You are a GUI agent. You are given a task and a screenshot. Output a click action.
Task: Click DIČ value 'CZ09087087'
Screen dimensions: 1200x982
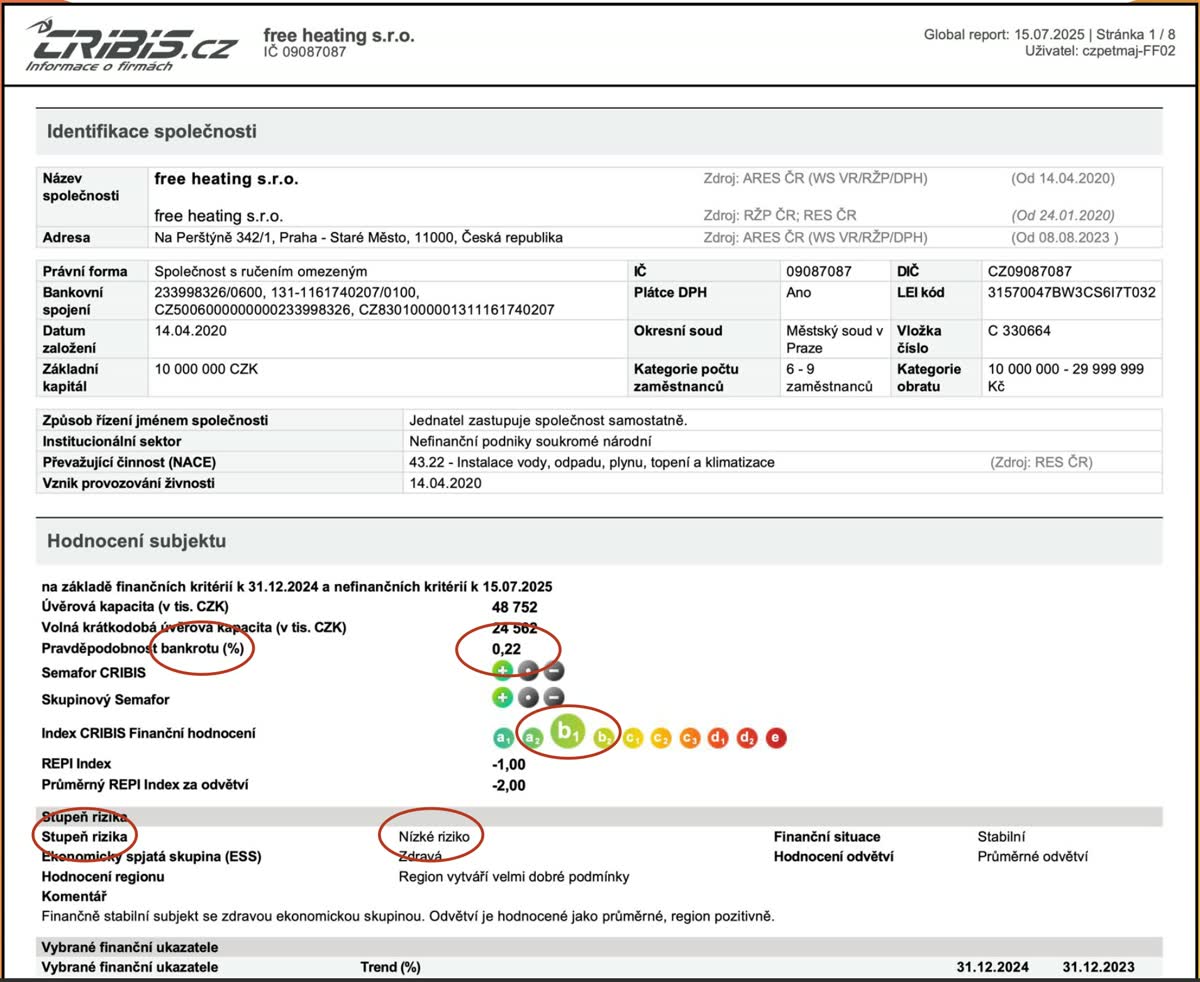click(1029, 271)
